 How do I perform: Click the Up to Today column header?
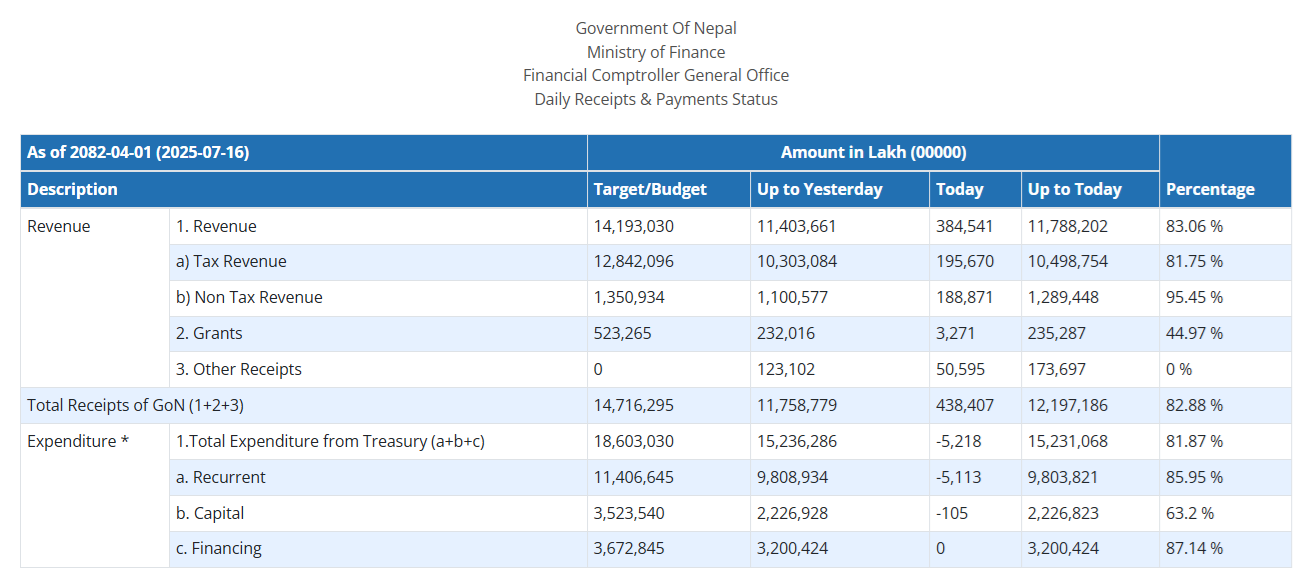1075,189
